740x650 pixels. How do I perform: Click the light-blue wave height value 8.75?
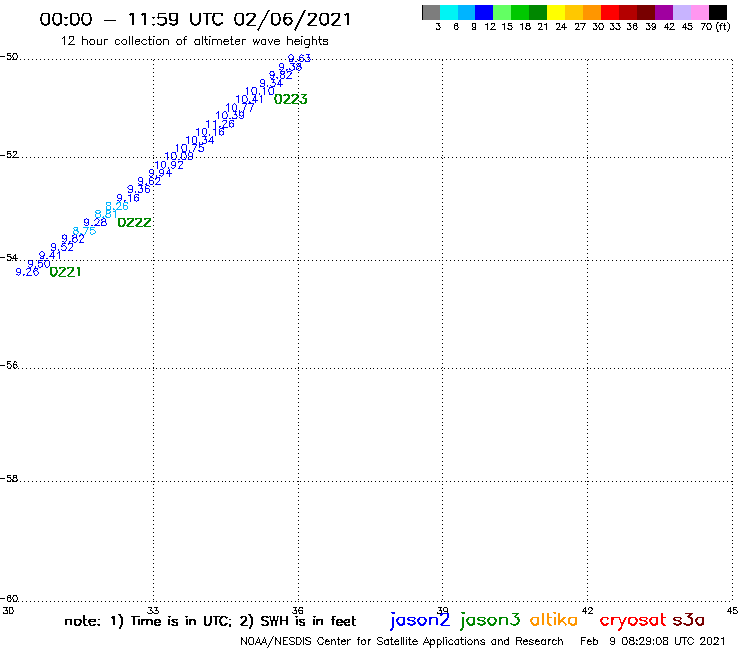(84, 231)
